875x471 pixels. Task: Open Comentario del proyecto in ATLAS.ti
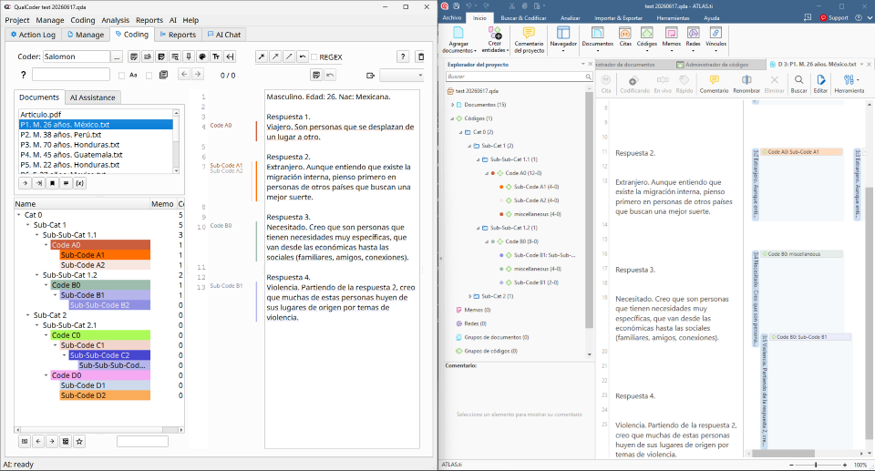(529, 40)
